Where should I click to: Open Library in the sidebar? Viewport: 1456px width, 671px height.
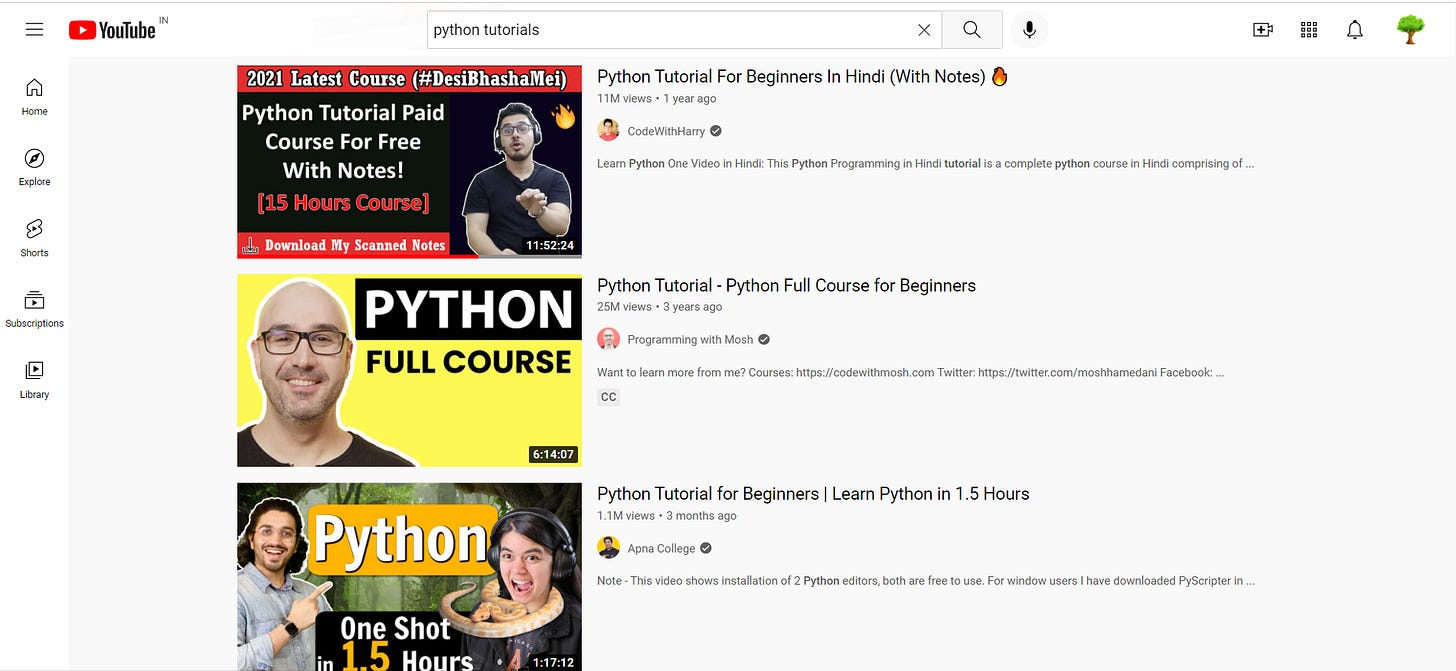(34, 381)
